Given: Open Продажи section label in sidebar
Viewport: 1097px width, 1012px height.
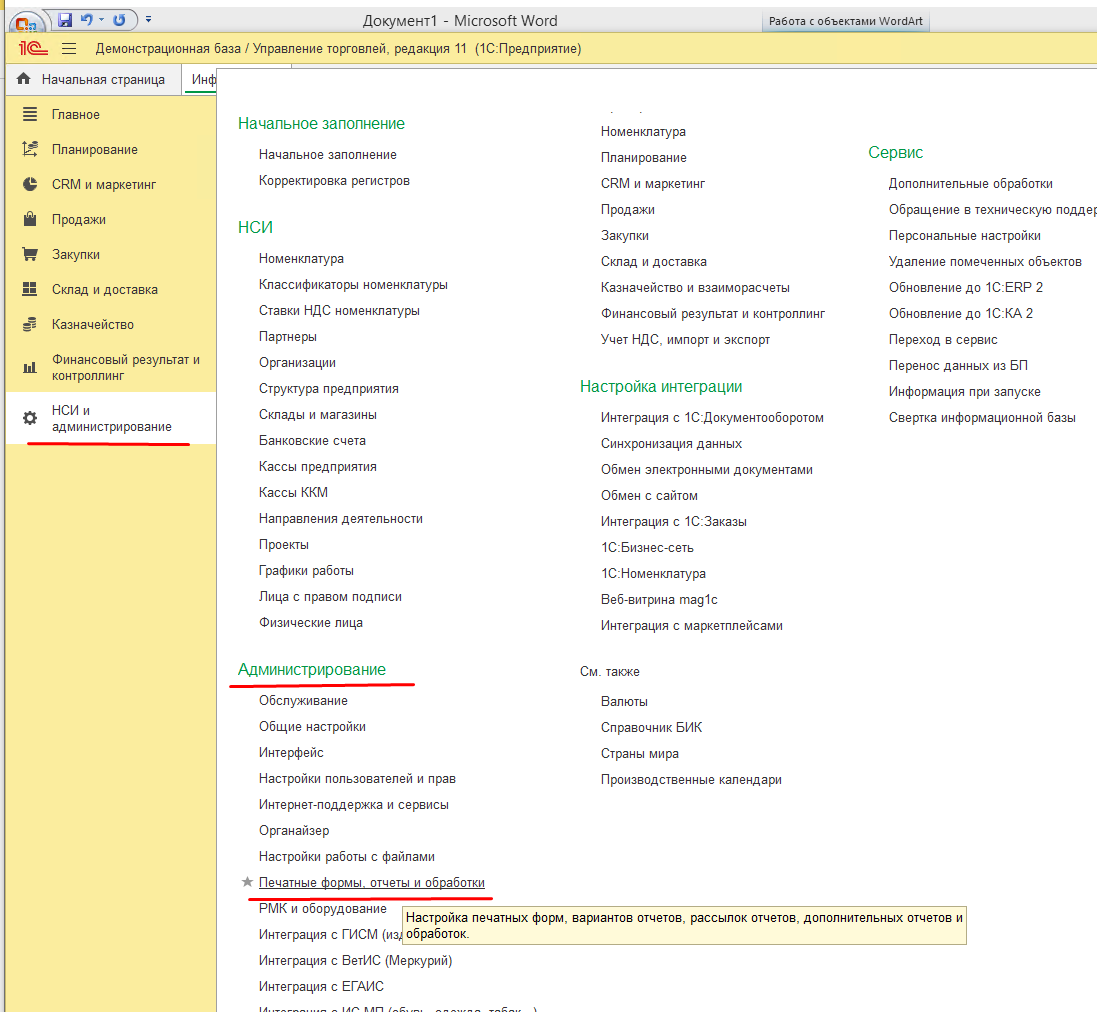Looking at the screenshot, I should click(78, 219).
